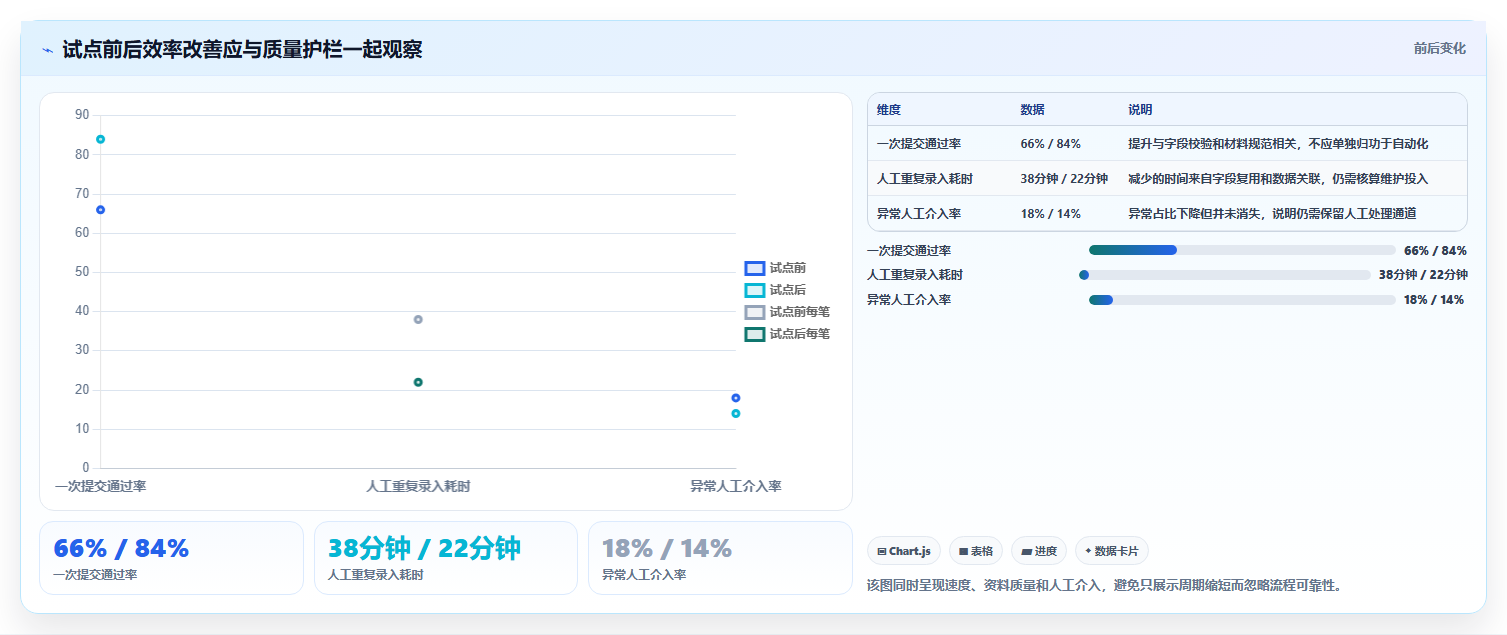Click the 提升与字段校验 description cell
The image size is (1507, 635).
pyautogui.click(x=1278, y=144)
